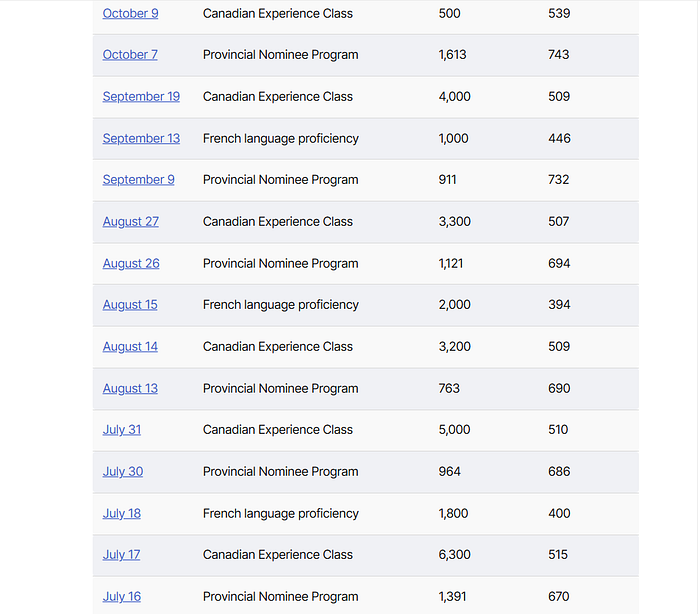Image resolution: width=700 pixels, height=614 pixels.
Task: Open the October 9 draw link
Action: [130, 14]
